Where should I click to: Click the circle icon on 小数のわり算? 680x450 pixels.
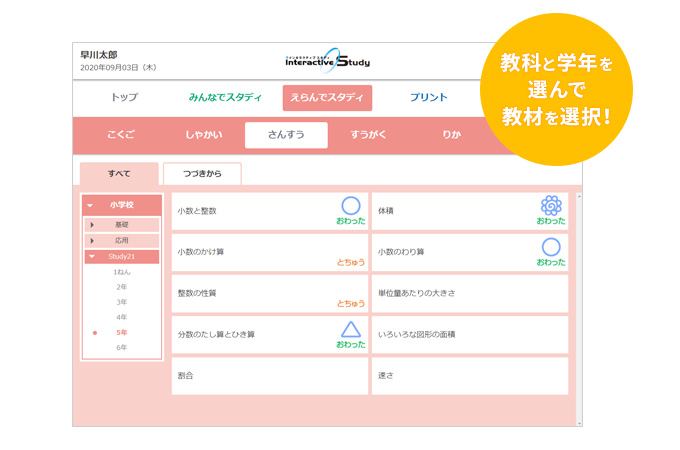(x=551, y=247)
